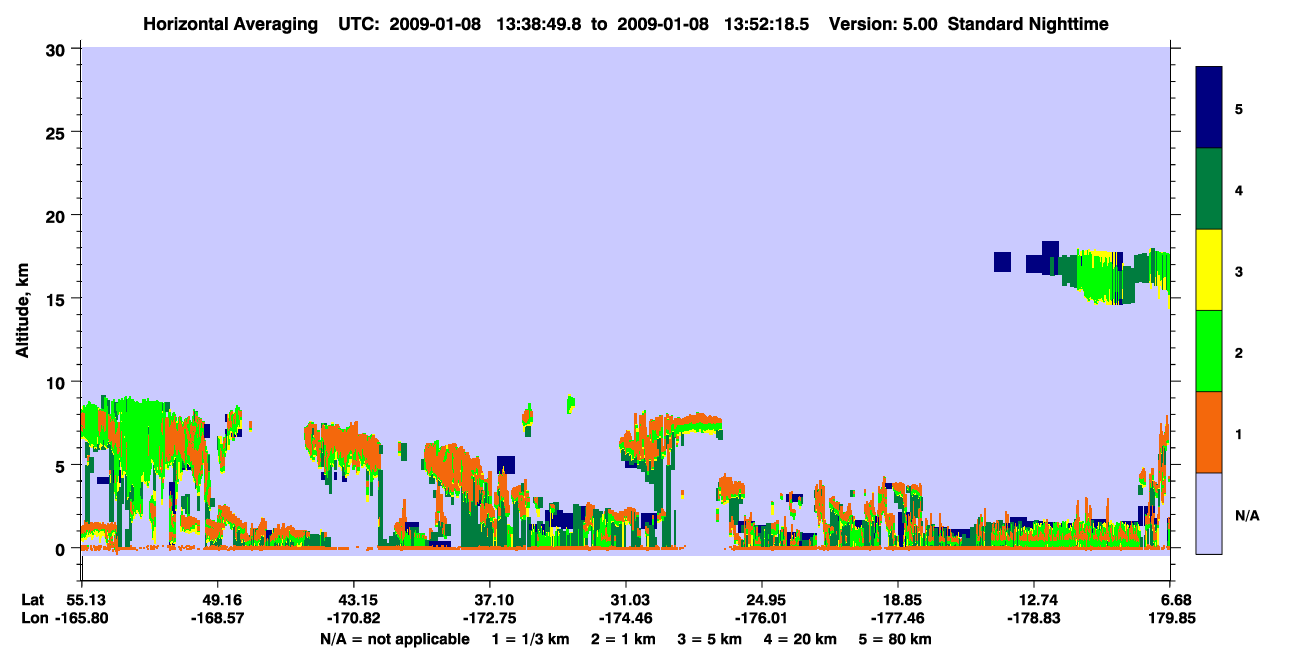The width and height of the screenshot is (1300, 667).
Task: Click longitude value -178.83
Action: tap(1034, 618)
